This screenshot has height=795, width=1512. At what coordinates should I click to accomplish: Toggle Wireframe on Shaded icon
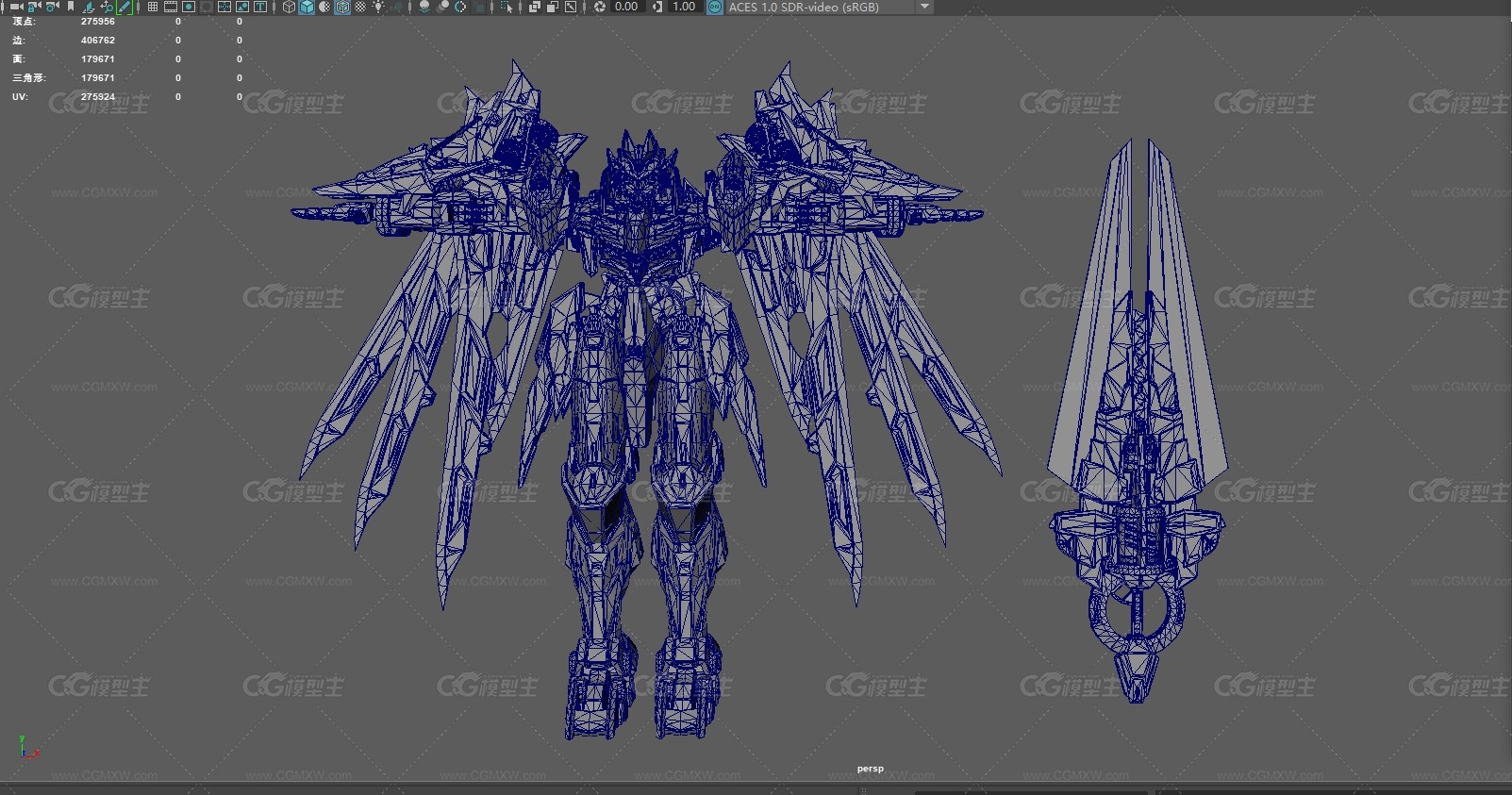343,7
